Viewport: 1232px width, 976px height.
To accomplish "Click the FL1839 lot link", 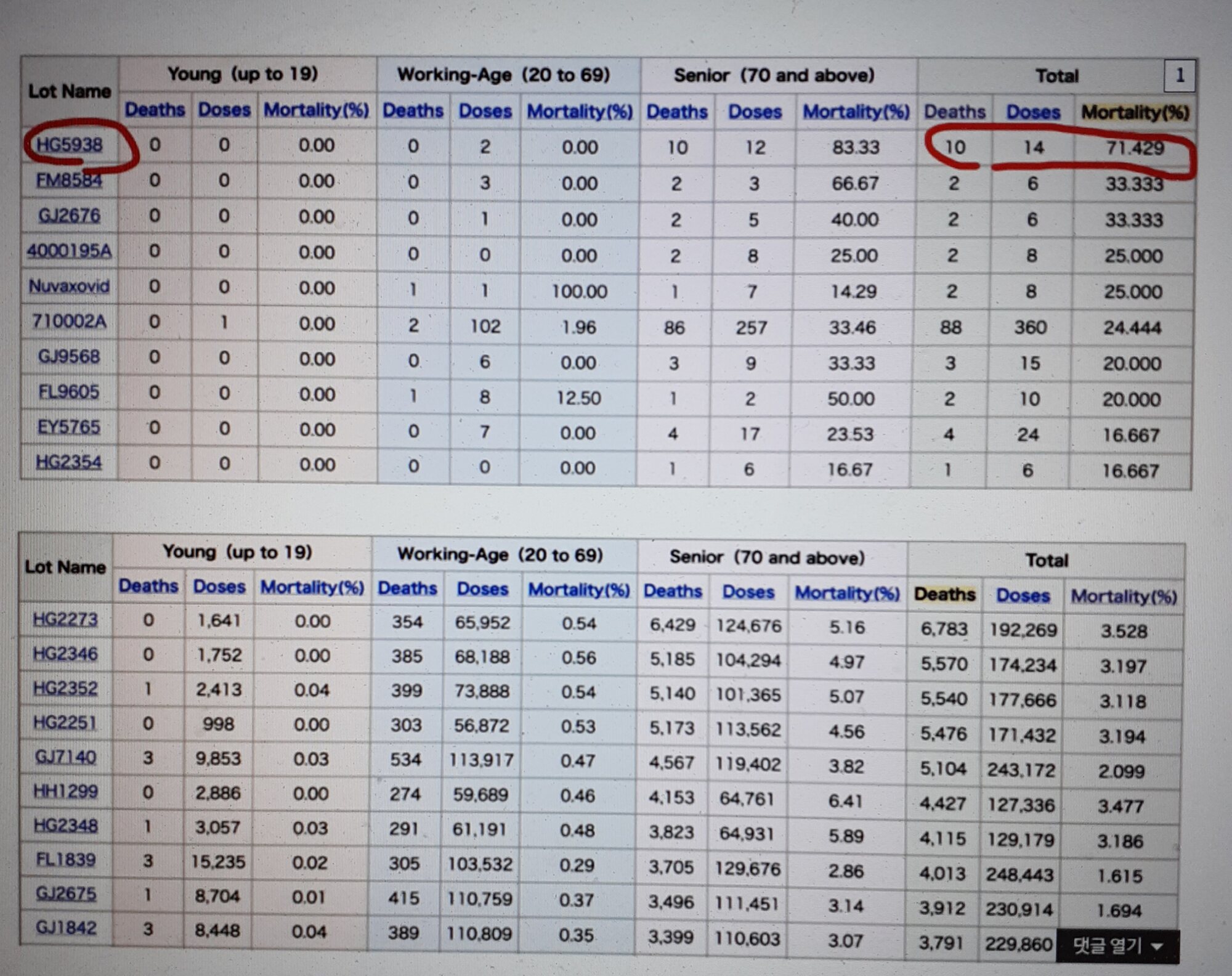I will point(65,860).
